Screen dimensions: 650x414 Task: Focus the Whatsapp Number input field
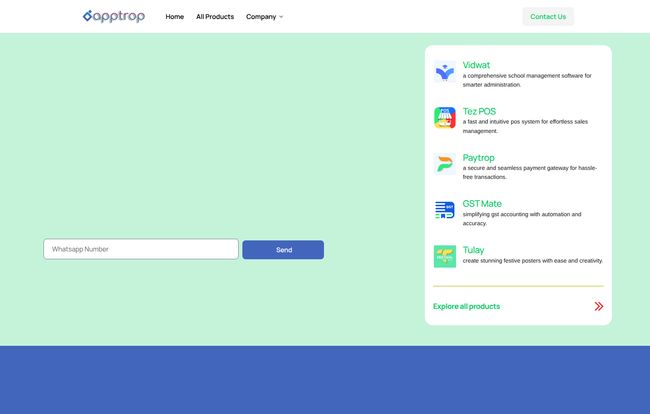tap(140, 249)
